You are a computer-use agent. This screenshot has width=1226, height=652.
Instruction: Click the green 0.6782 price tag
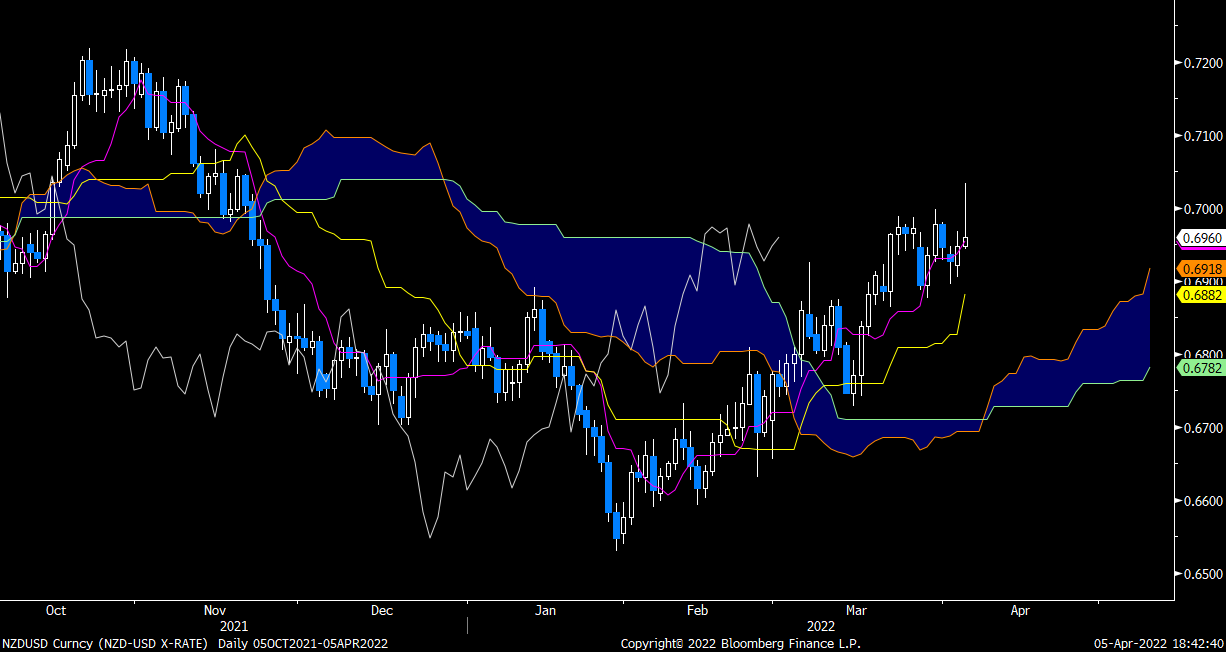click(1199, 368)
